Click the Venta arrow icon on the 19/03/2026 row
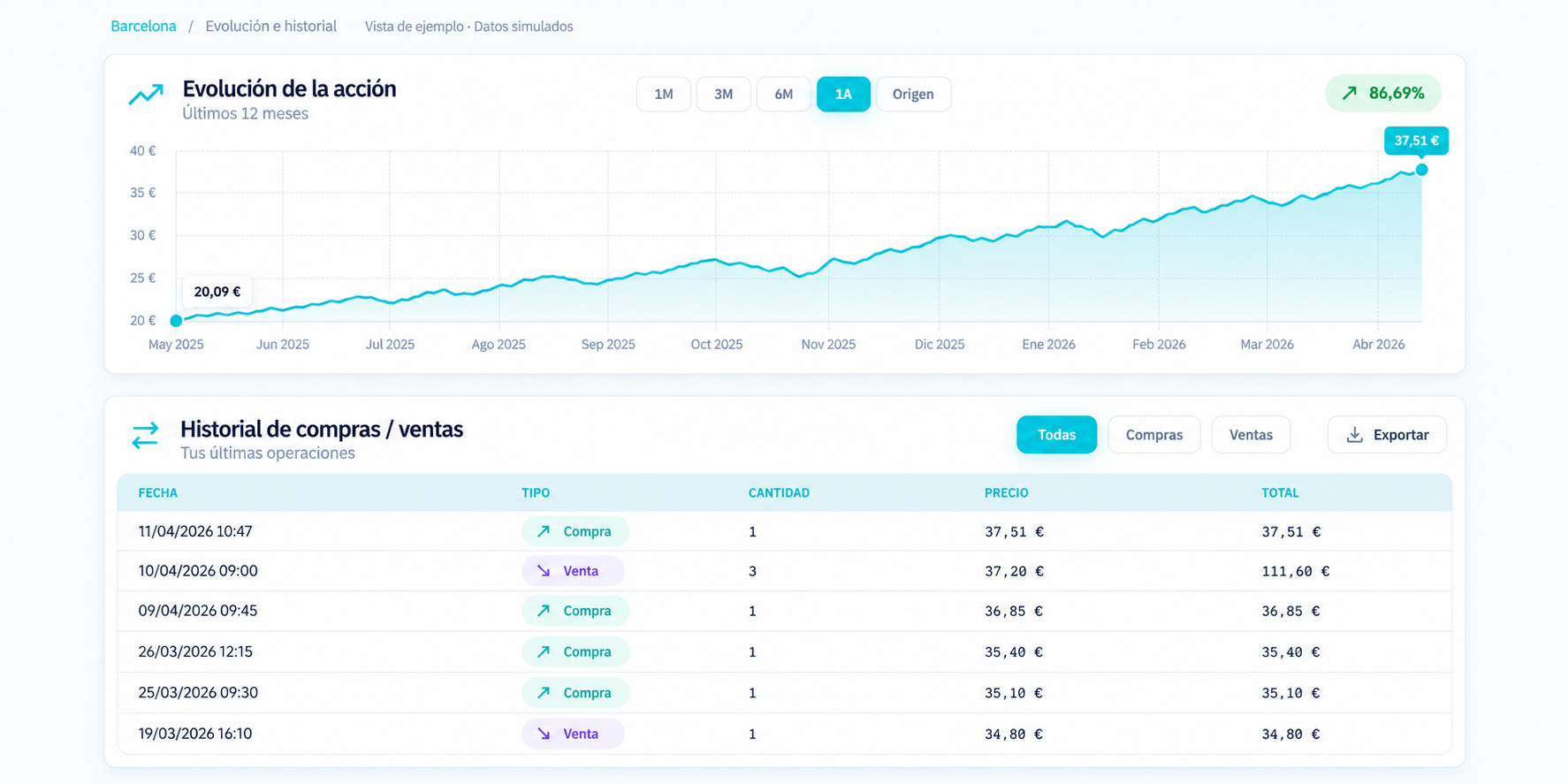1568x784 pixels. (544, 734)
